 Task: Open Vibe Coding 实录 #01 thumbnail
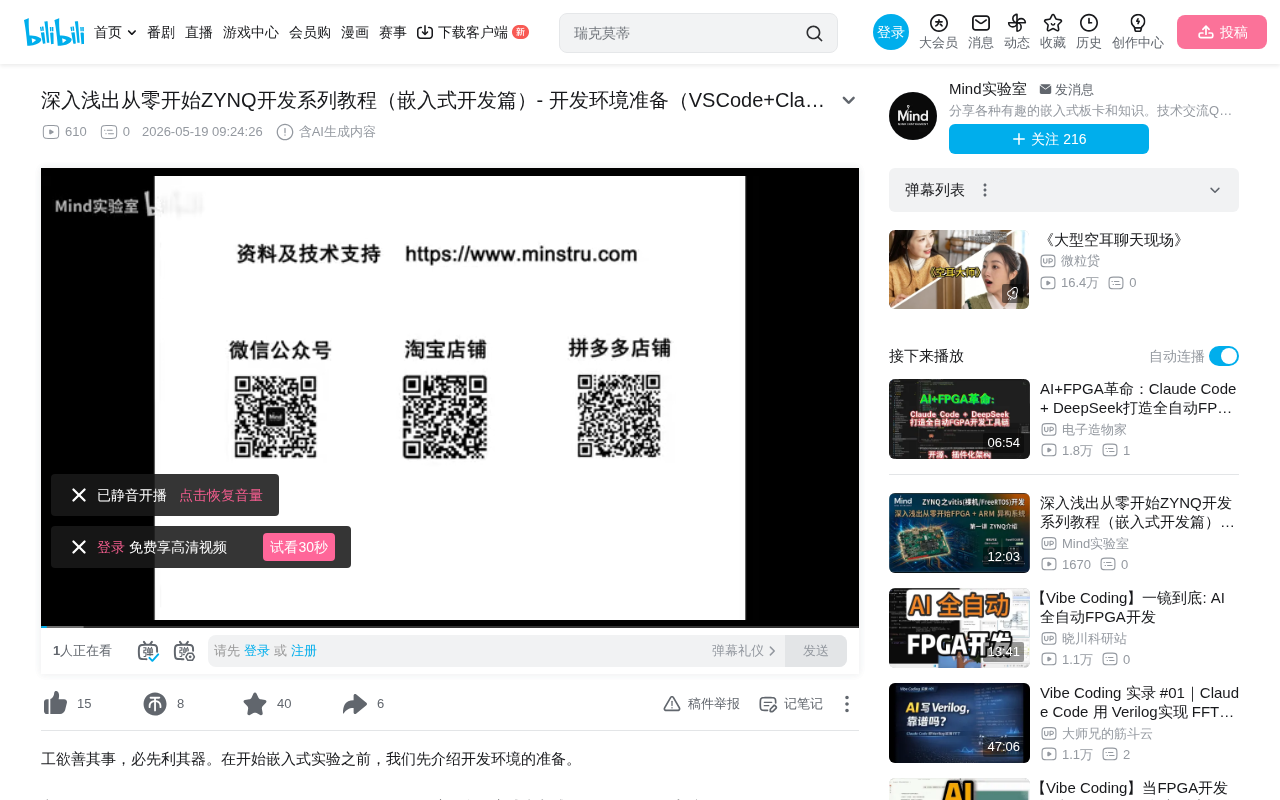(x=959, y=723)
